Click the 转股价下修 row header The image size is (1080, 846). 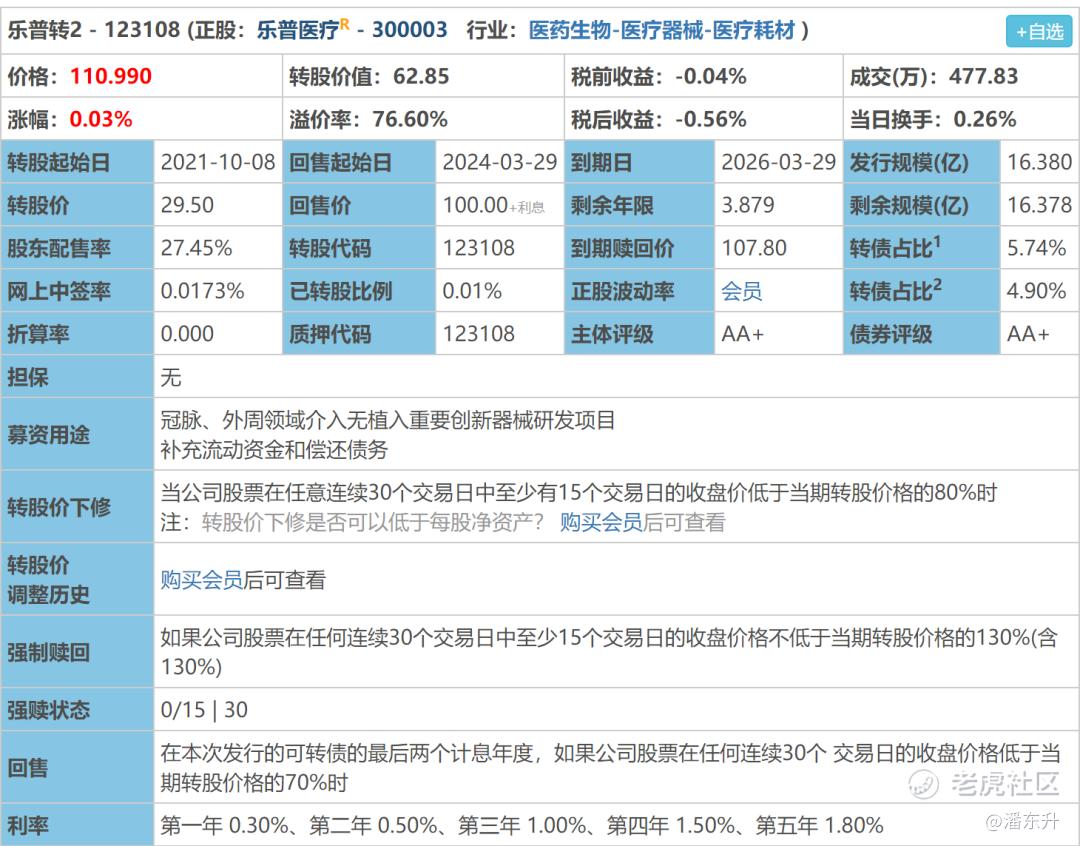click(77, 507)
